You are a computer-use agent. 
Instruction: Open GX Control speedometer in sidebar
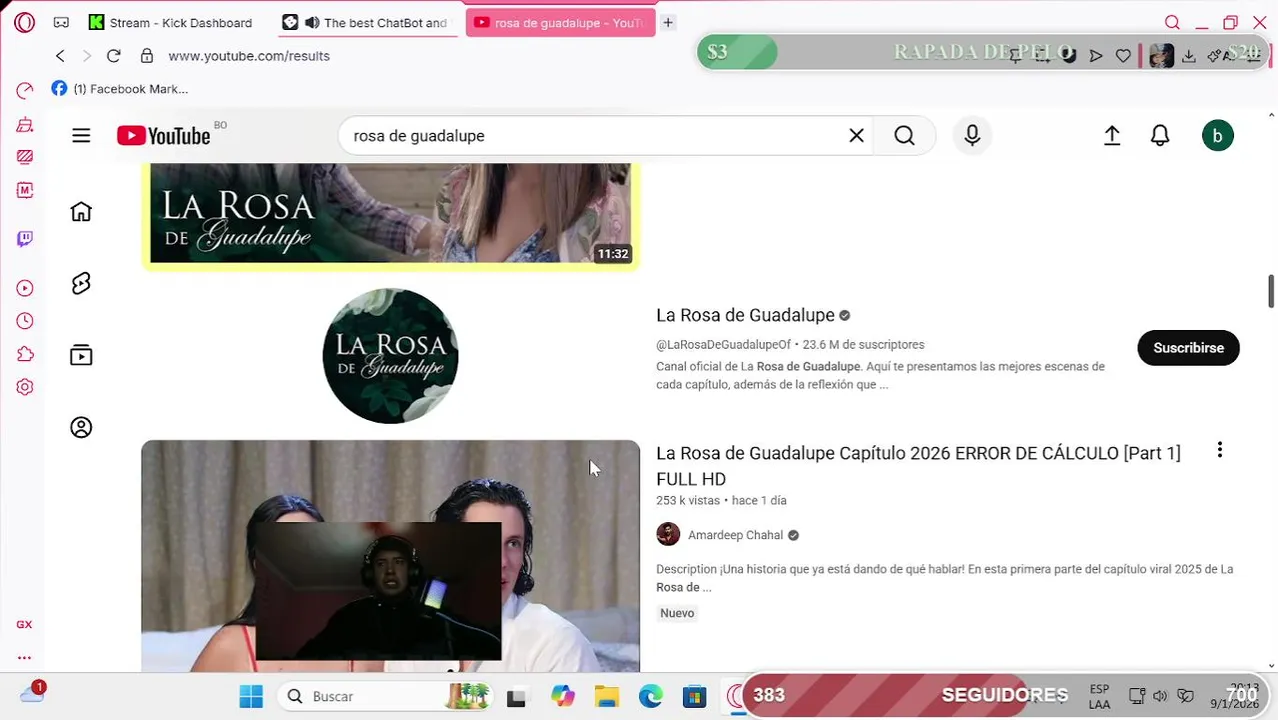pyautogui.click(x=25, y=91)
